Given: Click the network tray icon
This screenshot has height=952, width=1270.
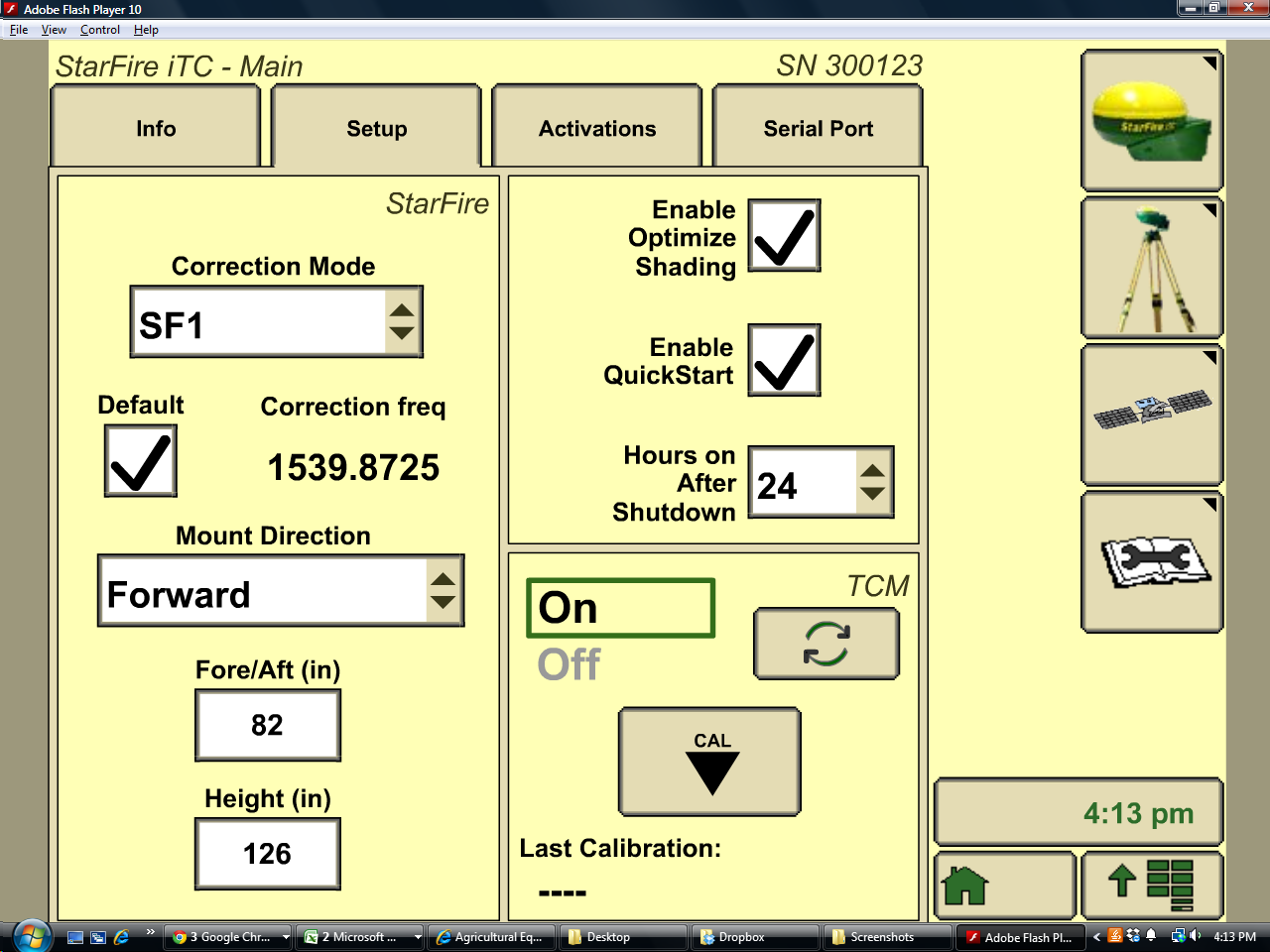Looking at the screenshot, I should pos(1178,935).
